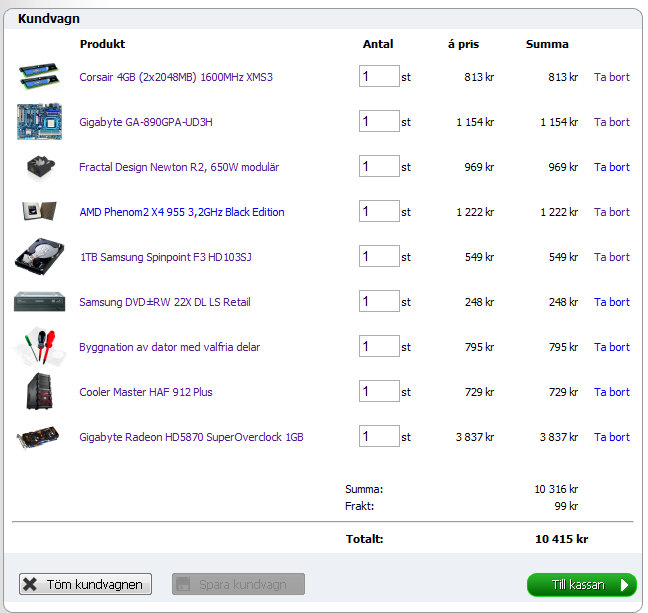Click quantity field for Byggnation av dator
648x613 pixels.
[379, 347]
